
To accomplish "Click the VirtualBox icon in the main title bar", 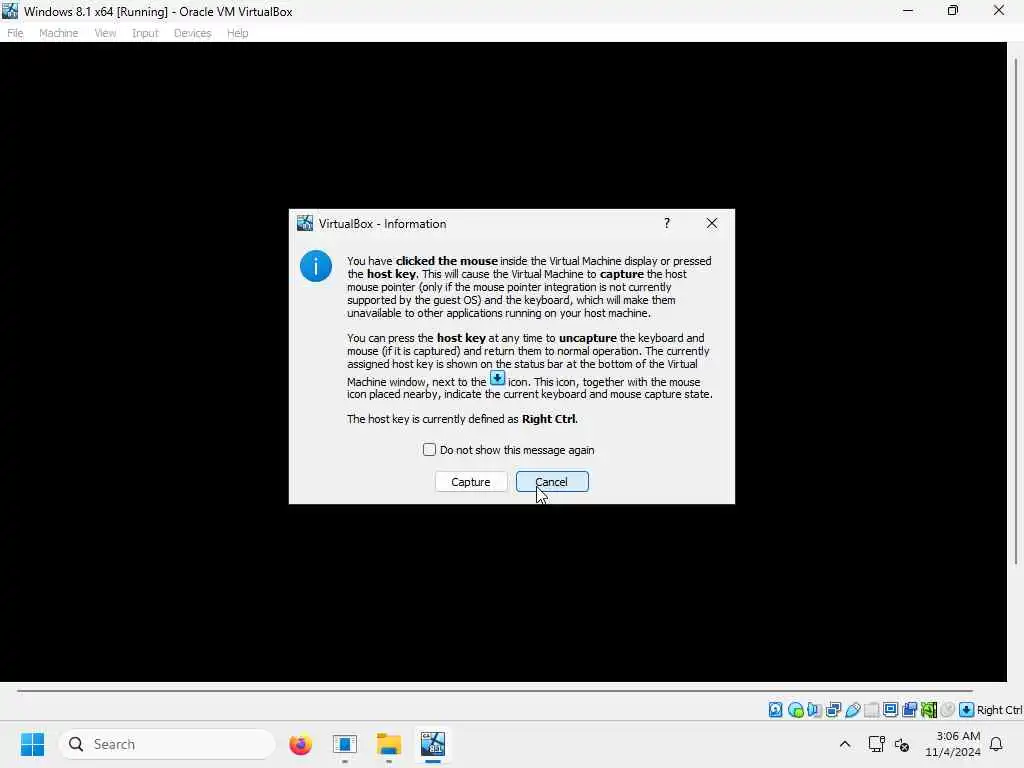I will pos(10,11).
